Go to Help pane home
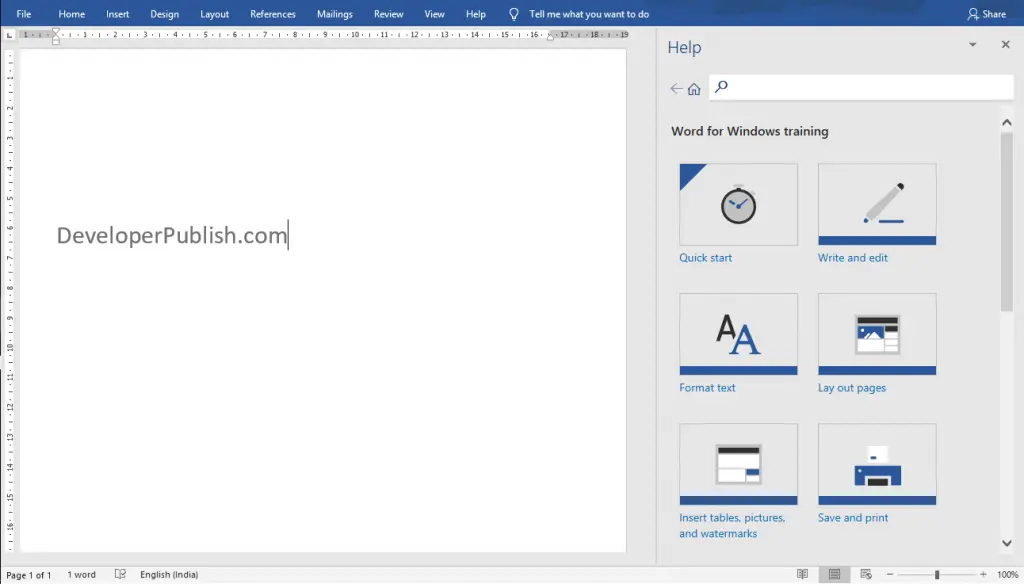 pyautogui.click(x=694, y=88)
